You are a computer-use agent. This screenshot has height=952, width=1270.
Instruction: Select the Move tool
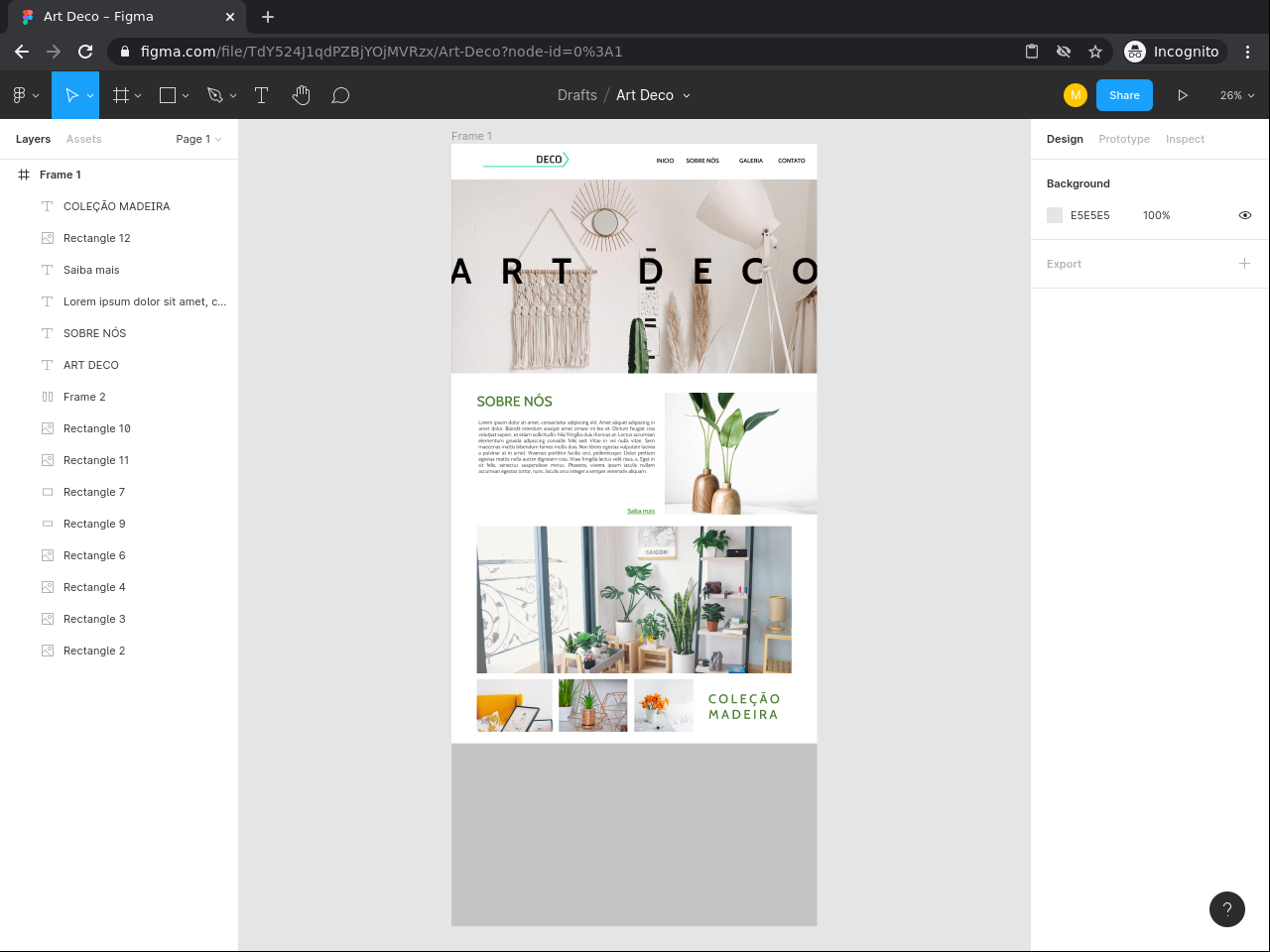pyautogui.click(x=71, y=95)
